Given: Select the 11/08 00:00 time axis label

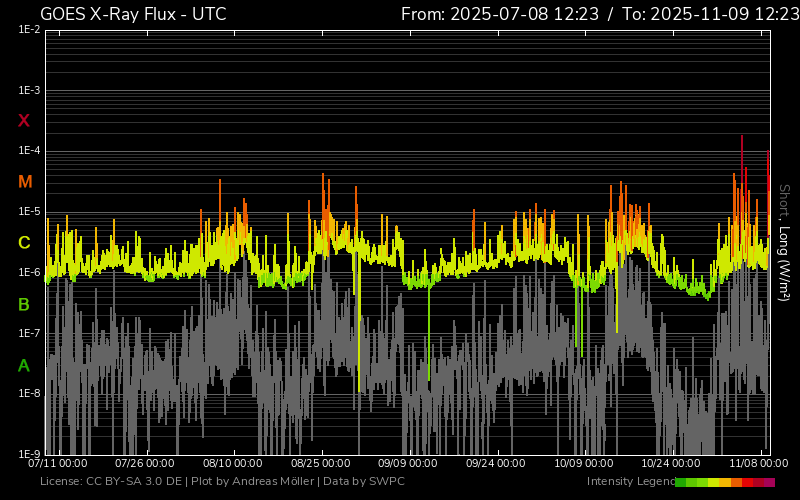Looking at the screenshot, I should click(x=759, y=464).
